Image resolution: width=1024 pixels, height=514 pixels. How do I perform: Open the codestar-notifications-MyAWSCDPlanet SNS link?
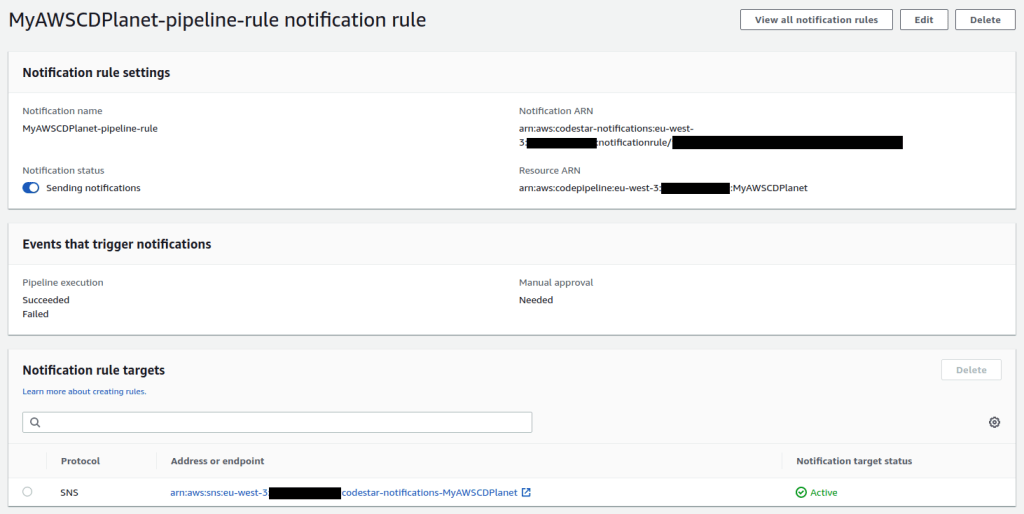[429, 492]
